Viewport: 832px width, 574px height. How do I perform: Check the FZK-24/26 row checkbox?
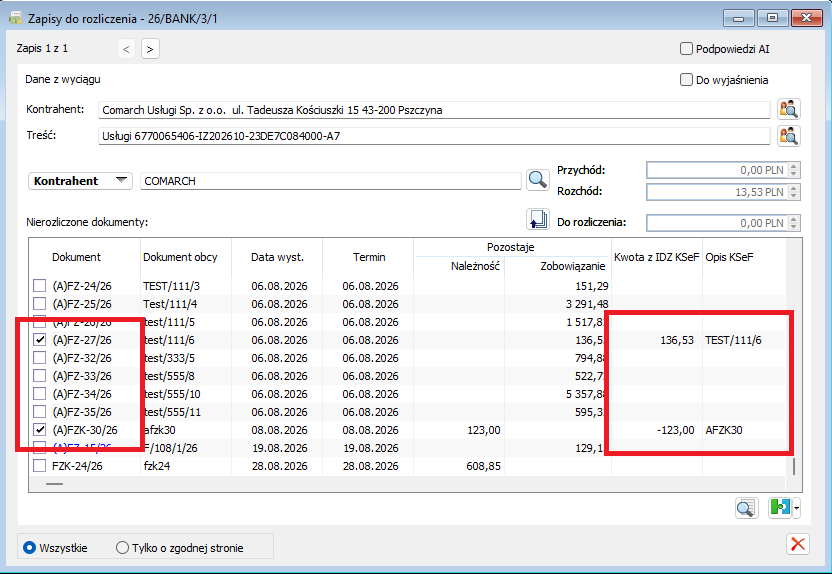point(39,466)
